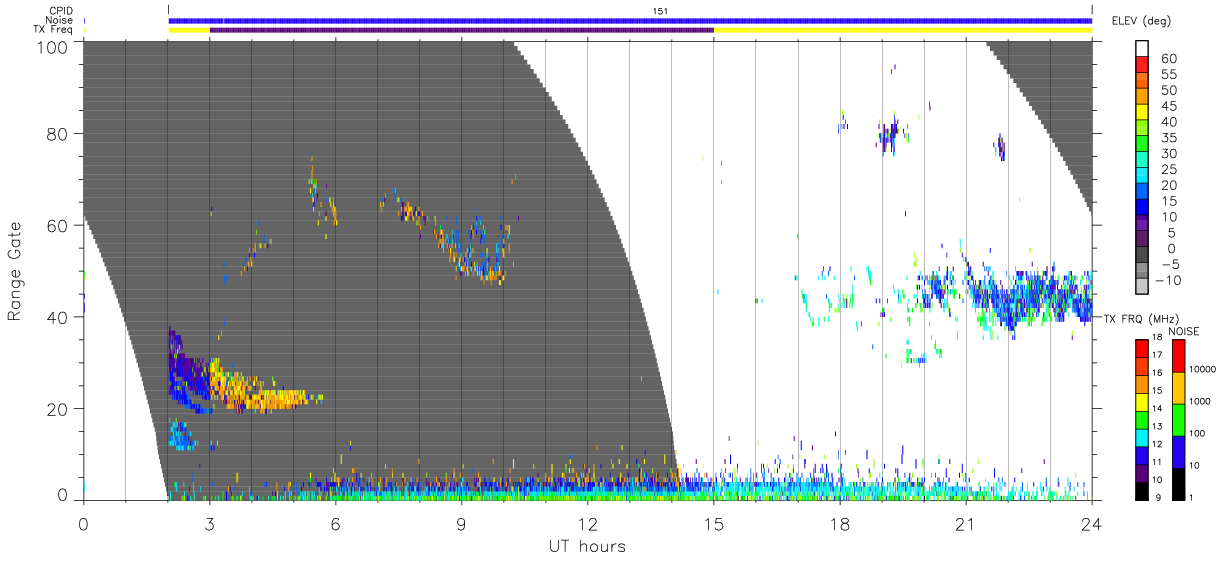Click the 80 tick on the Range Gate axis
1228x567 pixels.
(x=58, y=134)
